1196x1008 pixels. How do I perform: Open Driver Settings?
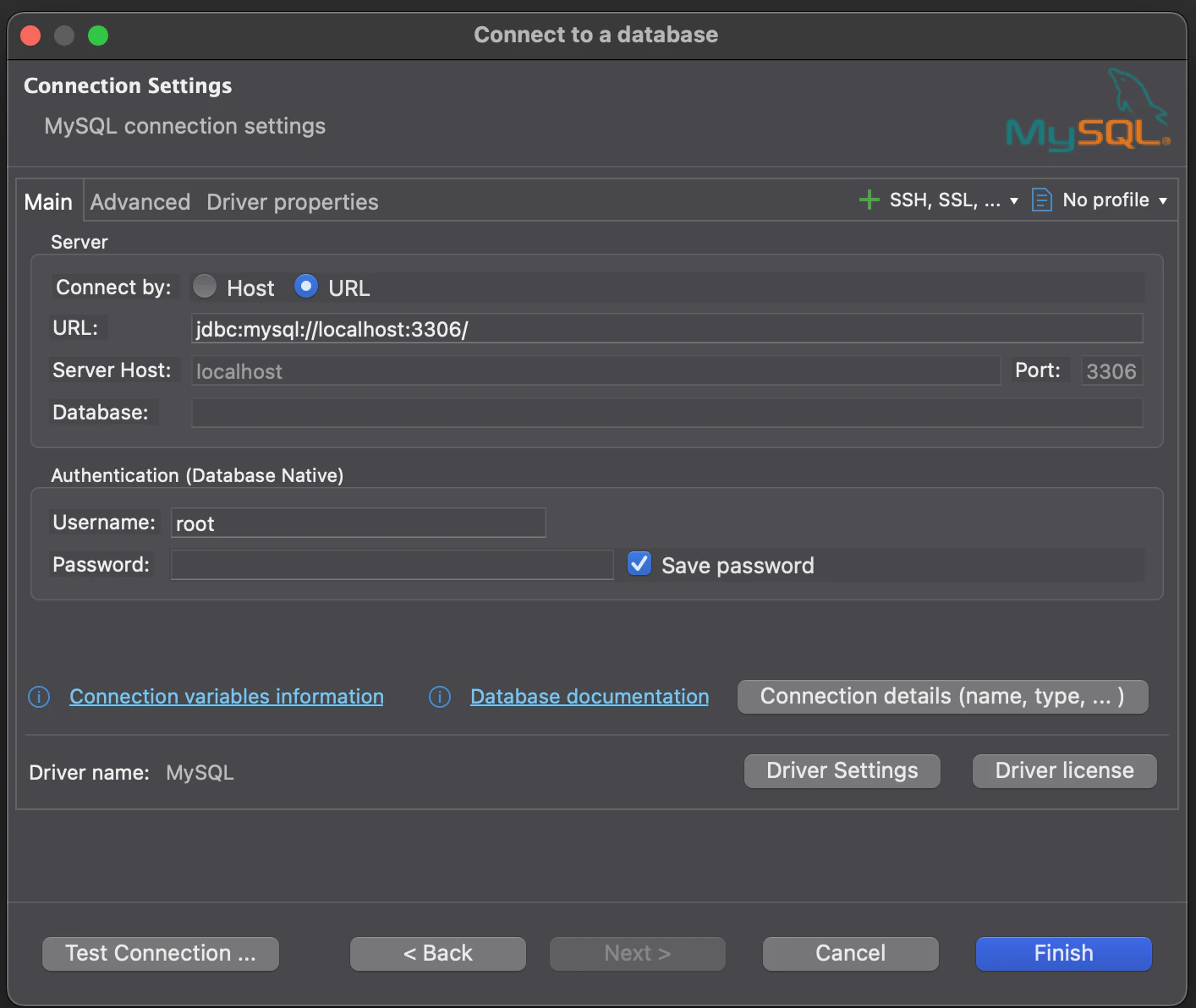[x=842, y=771]
